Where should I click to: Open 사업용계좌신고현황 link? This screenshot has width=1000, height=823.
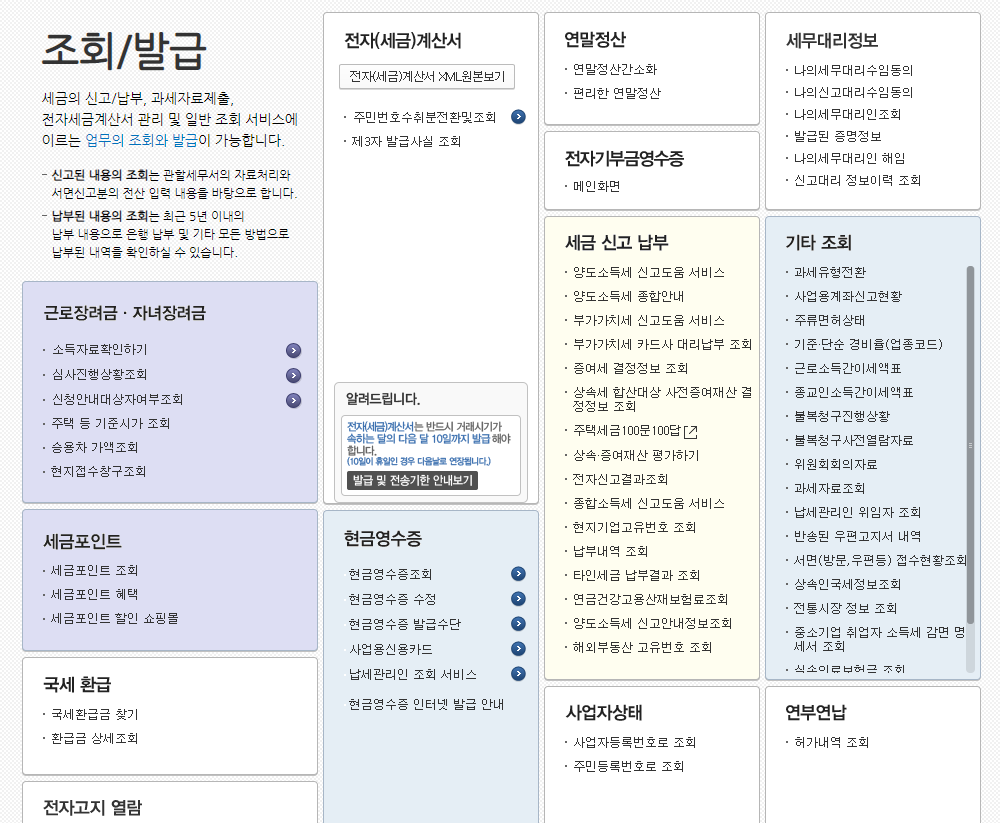[x=848, y=297]
